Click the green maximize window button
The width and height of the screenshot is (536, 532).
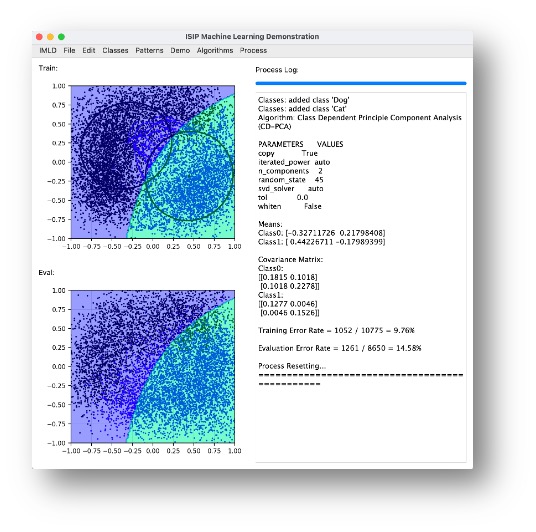(62, 37)
